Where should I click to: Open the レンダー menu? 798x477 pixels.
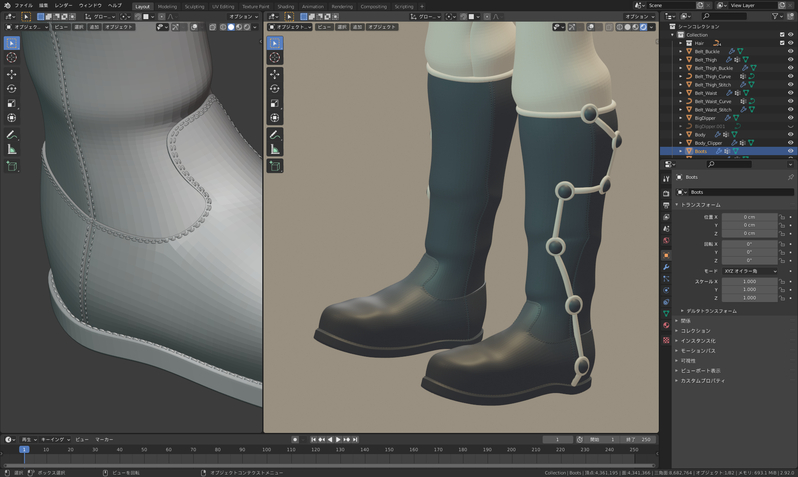tap(64, 6)
